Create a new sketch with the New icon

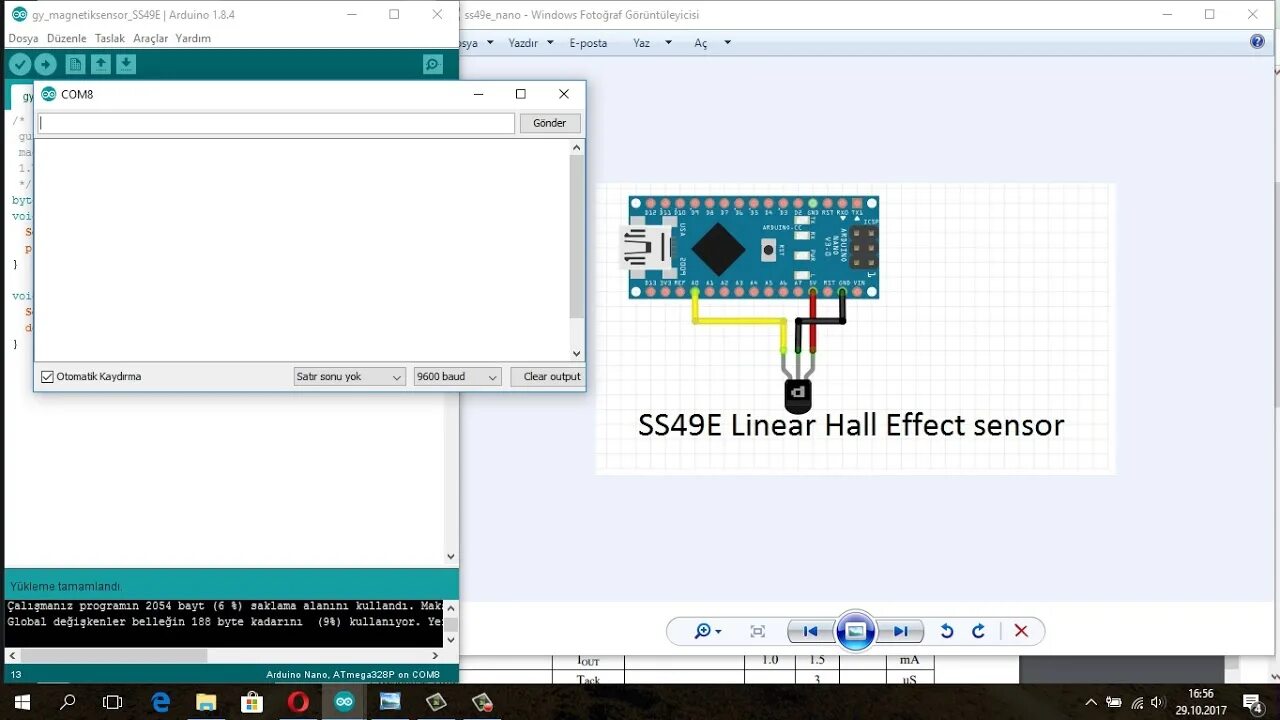click(x=75, y=64)
